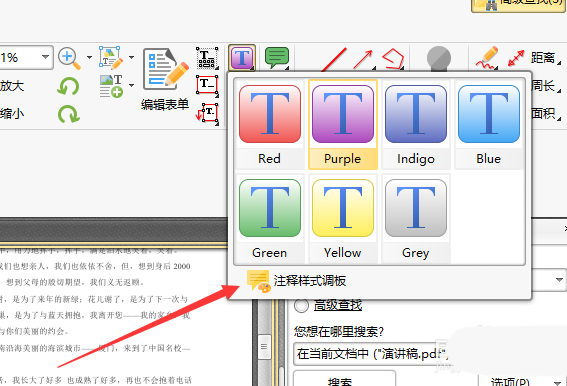This screenshot has height=386, width=567.
Task: Expand the search panel combo box arrow
Action: [x=559, y=280]
